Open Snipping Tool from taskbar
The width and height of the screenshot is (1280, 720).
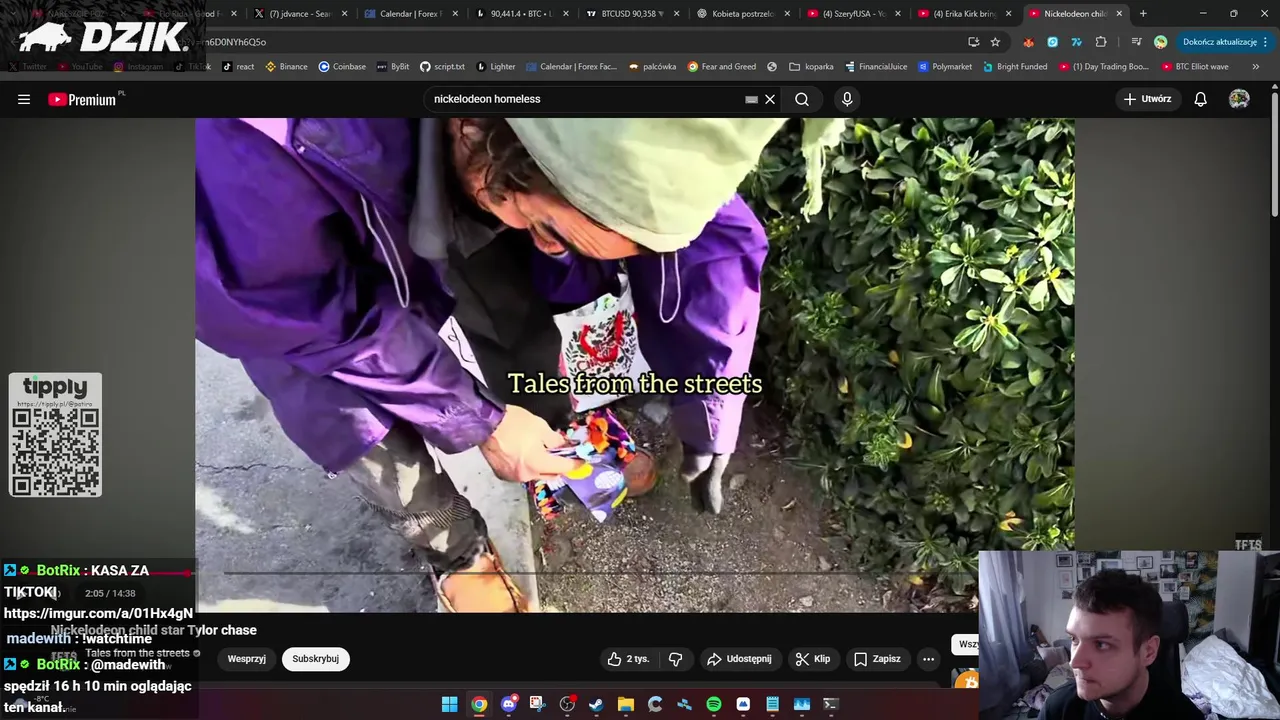(x=537, y=704)
